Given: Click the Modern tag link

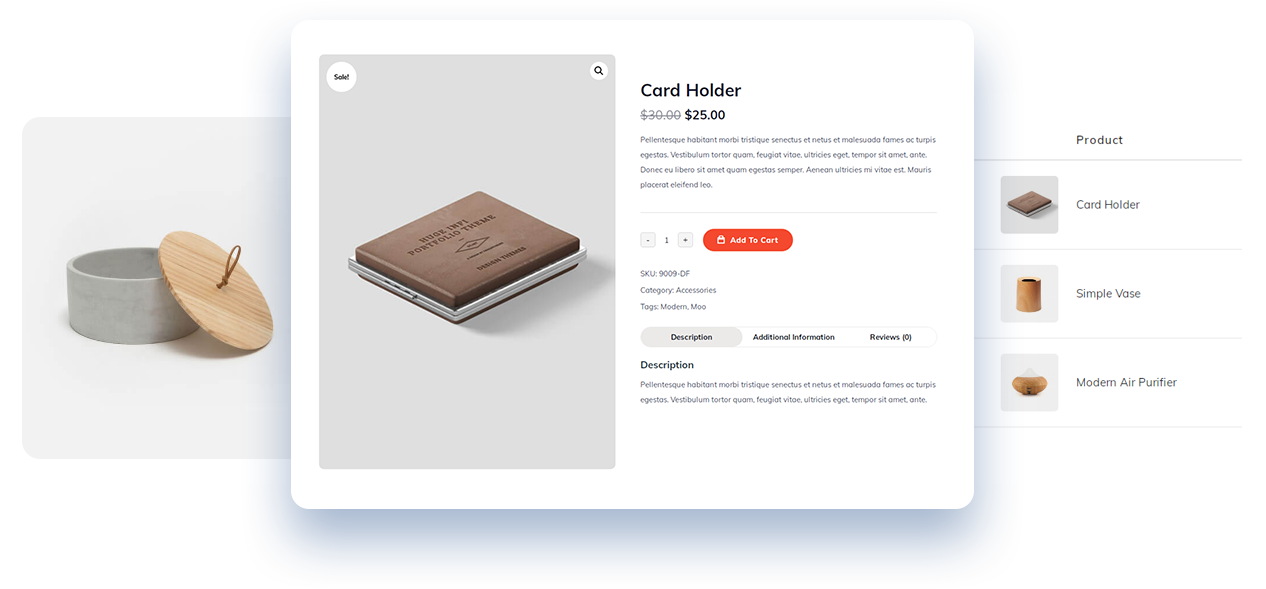Looking at the screenshot, I should tap(673, 307).
